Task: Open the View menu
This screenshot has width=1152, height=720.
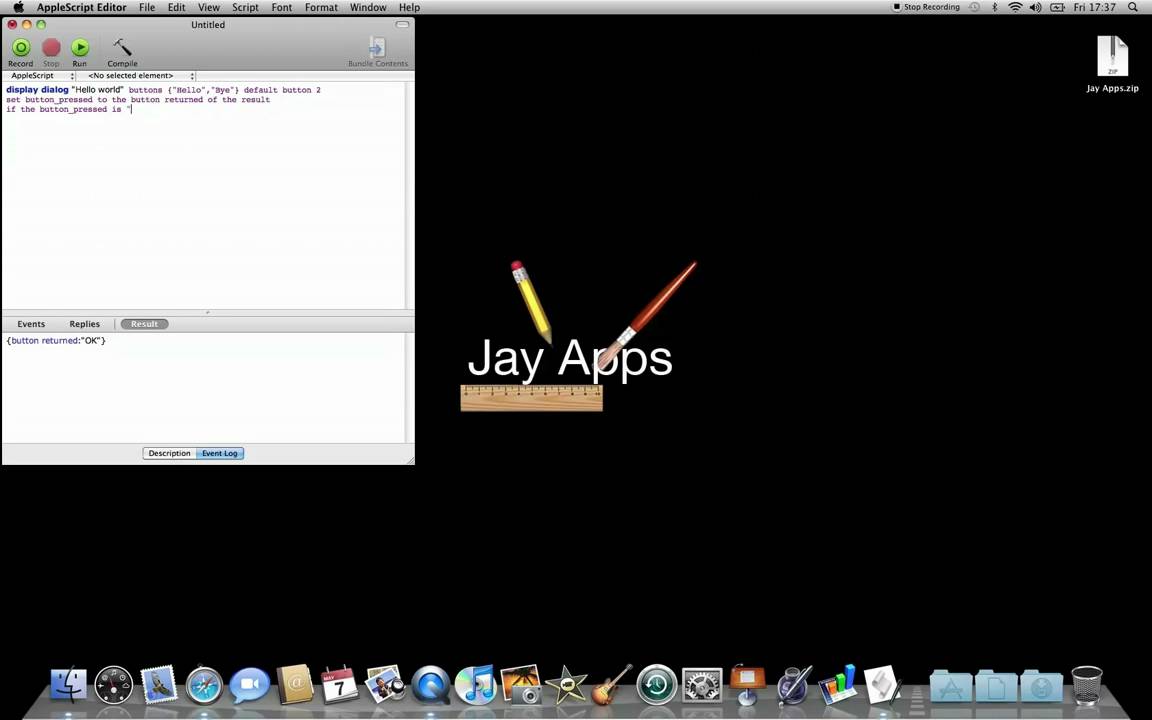Action: (209, 7)
